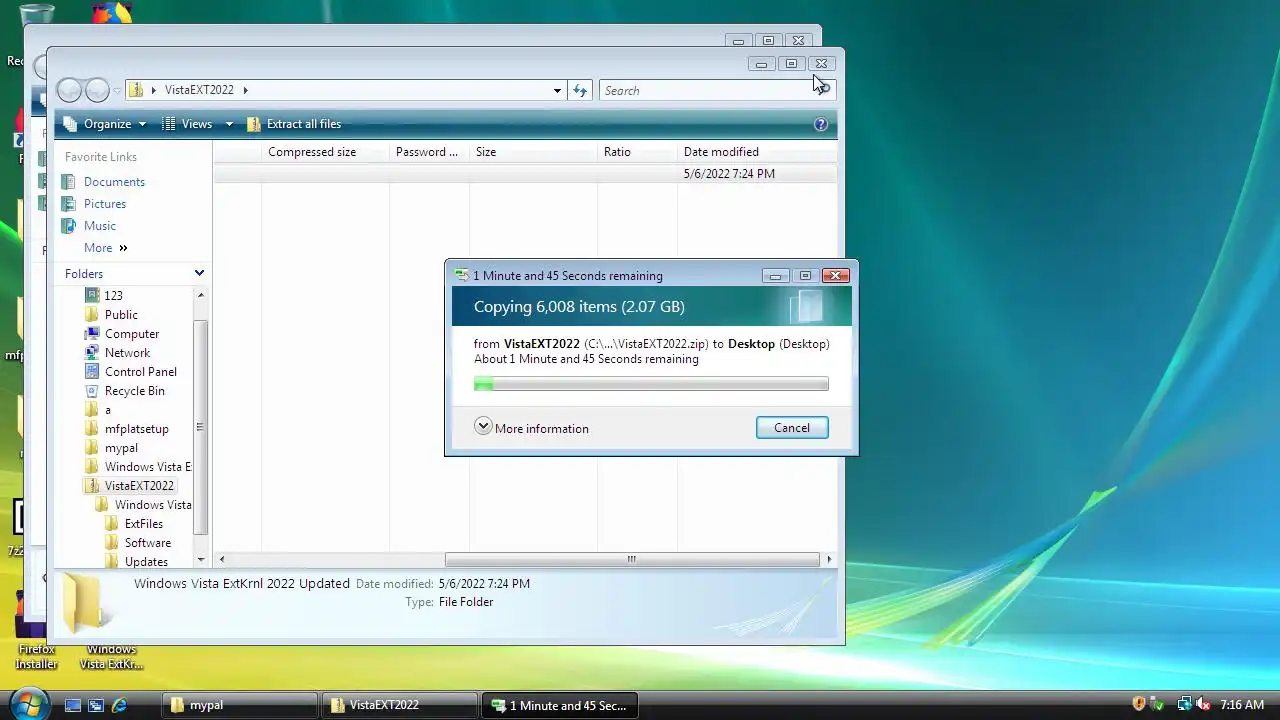Image resolution: width=1280 pixels, height=720 pixels.
Task: Click the Pictures icon in Favorite Links
Action: (x=69, y=204)
